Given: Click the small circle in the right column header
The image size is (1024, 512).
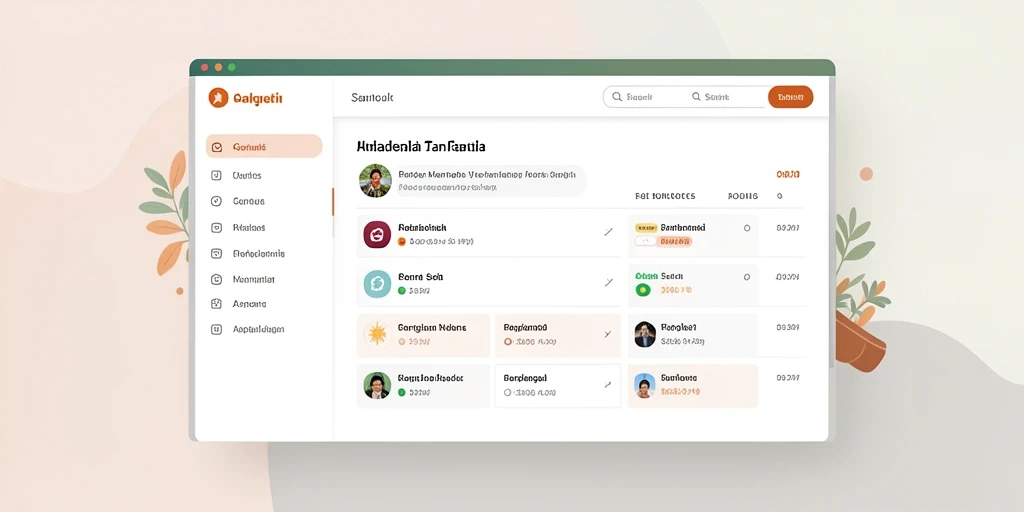Looking at the screenshot, I should [780, 196].
